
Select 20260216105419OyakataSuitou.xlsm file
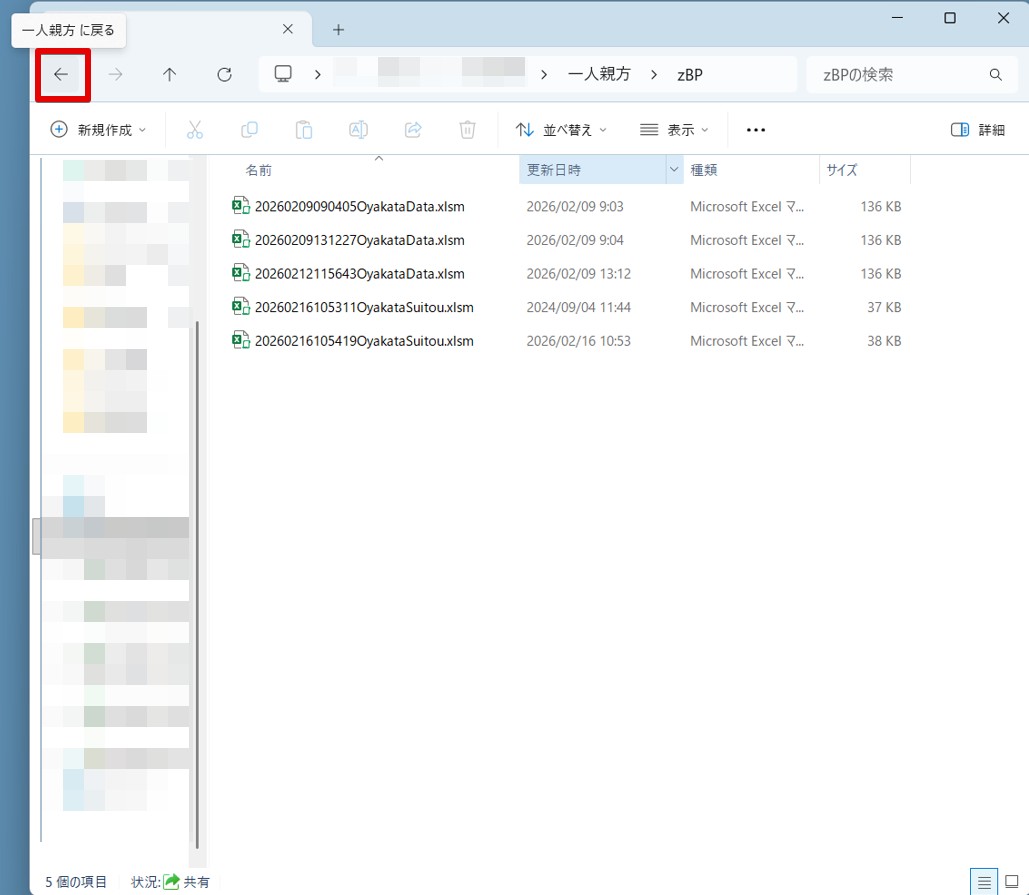coord(364,341)
